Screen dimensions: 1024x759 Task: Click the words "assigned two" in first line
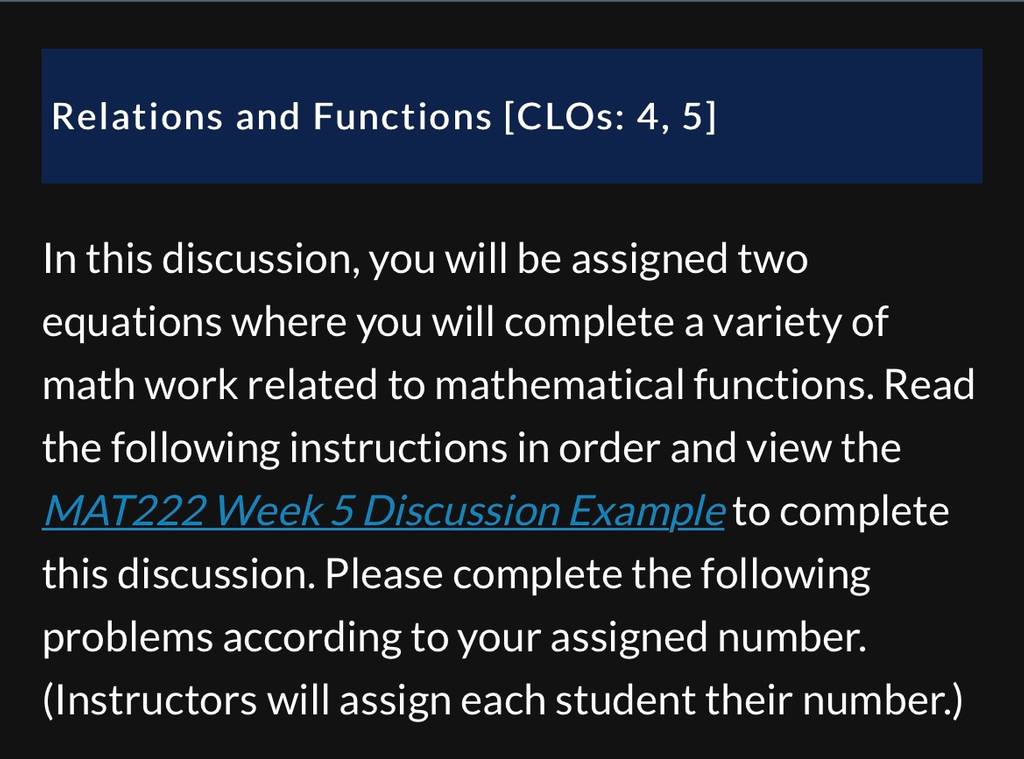[690, 259]
